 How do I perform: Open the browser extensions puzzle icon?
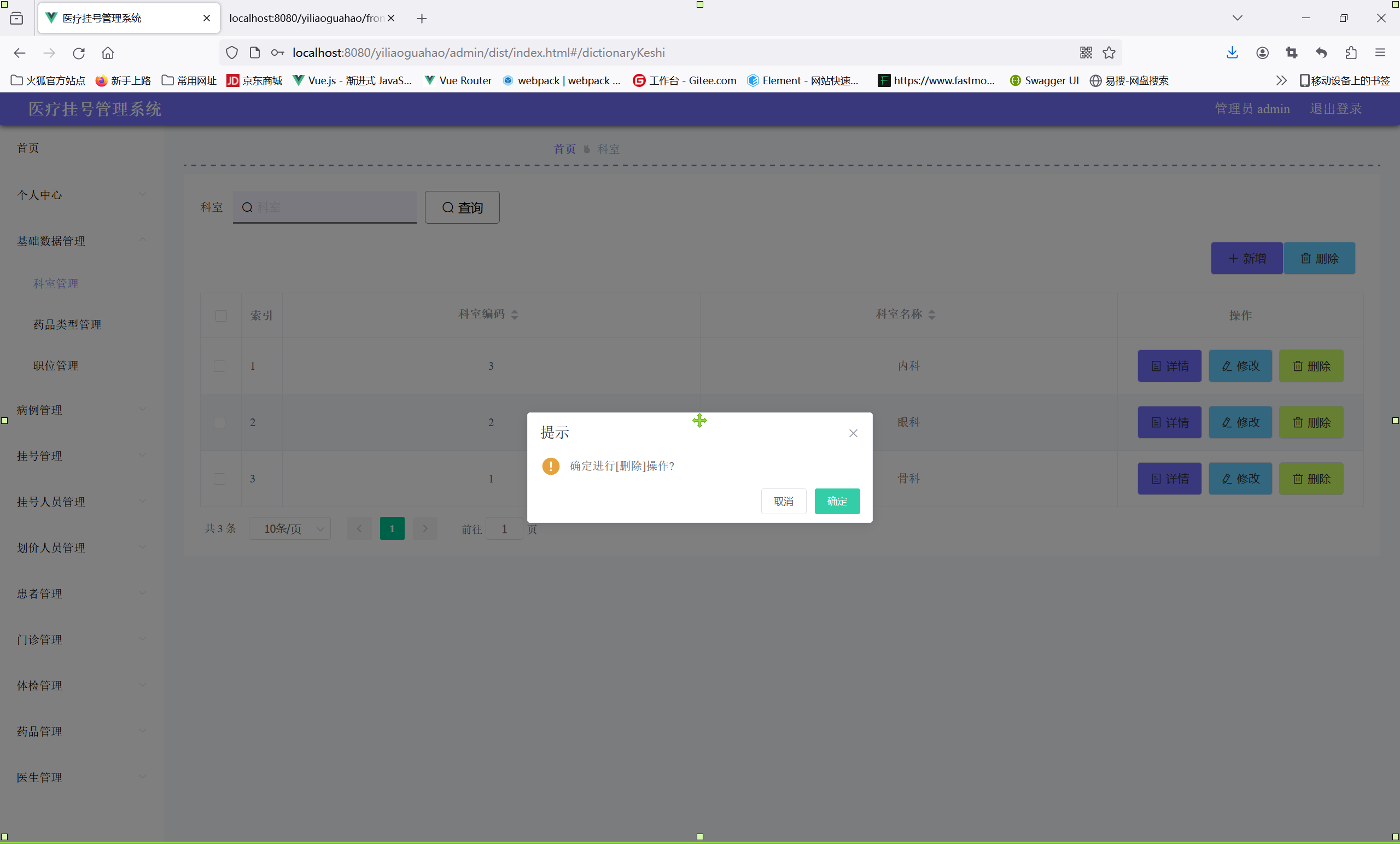coord(1351,53)
